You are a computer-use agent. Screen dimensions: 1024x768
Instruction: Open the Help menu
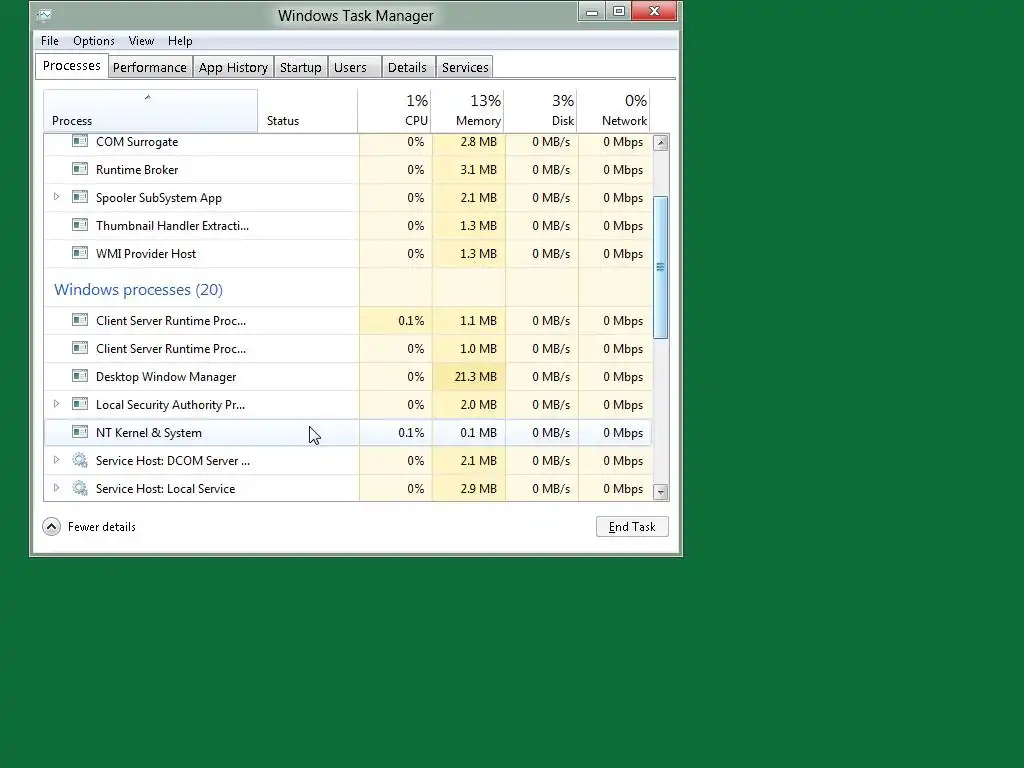point(180,40)
